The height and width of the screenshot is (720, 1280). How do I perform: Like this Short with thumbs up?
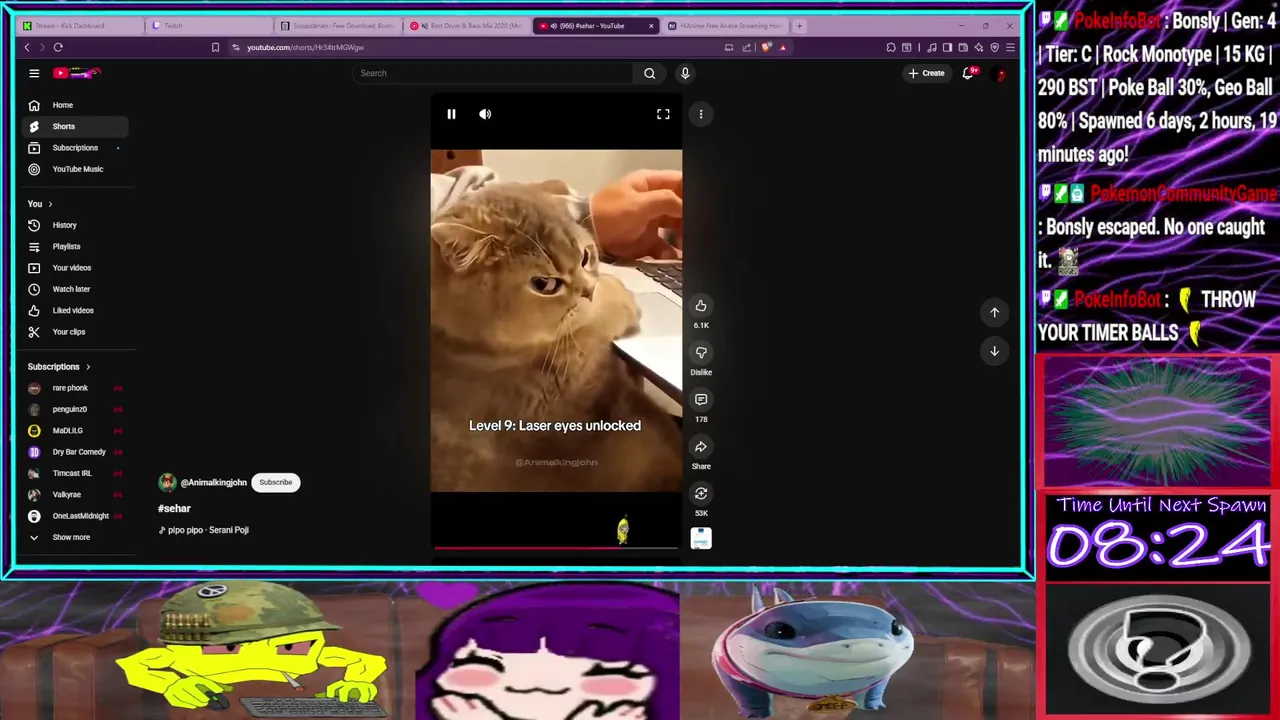(701, 306)
